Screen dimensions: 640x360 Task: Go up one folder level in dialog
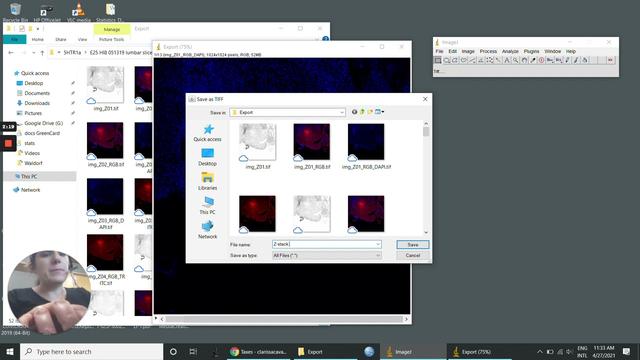click(x=362, y=112)
